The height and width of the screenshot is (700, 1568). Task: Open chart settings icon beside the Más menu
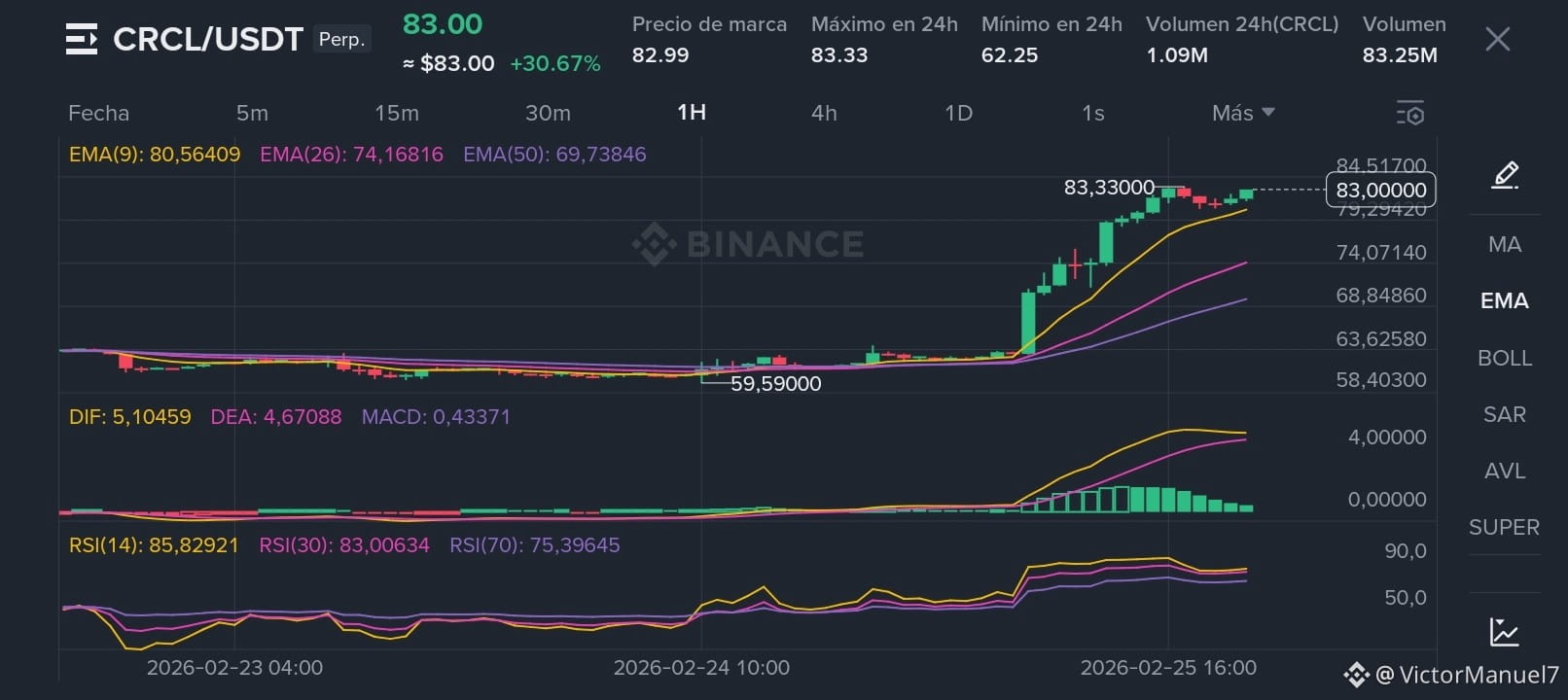[1409, 113]
